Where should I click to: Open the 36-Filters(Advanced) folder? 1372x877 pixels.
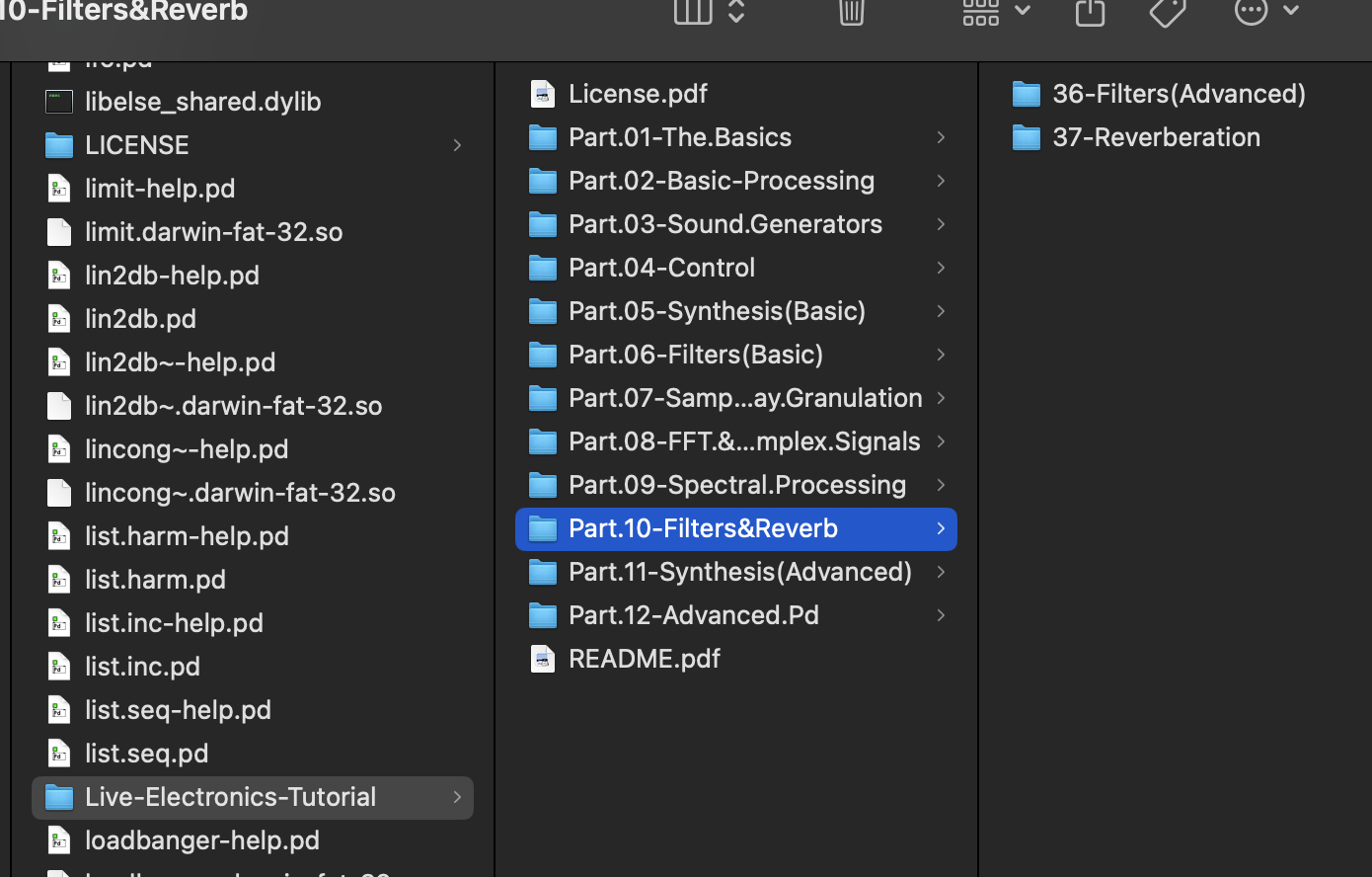[x=1179, y=94]
